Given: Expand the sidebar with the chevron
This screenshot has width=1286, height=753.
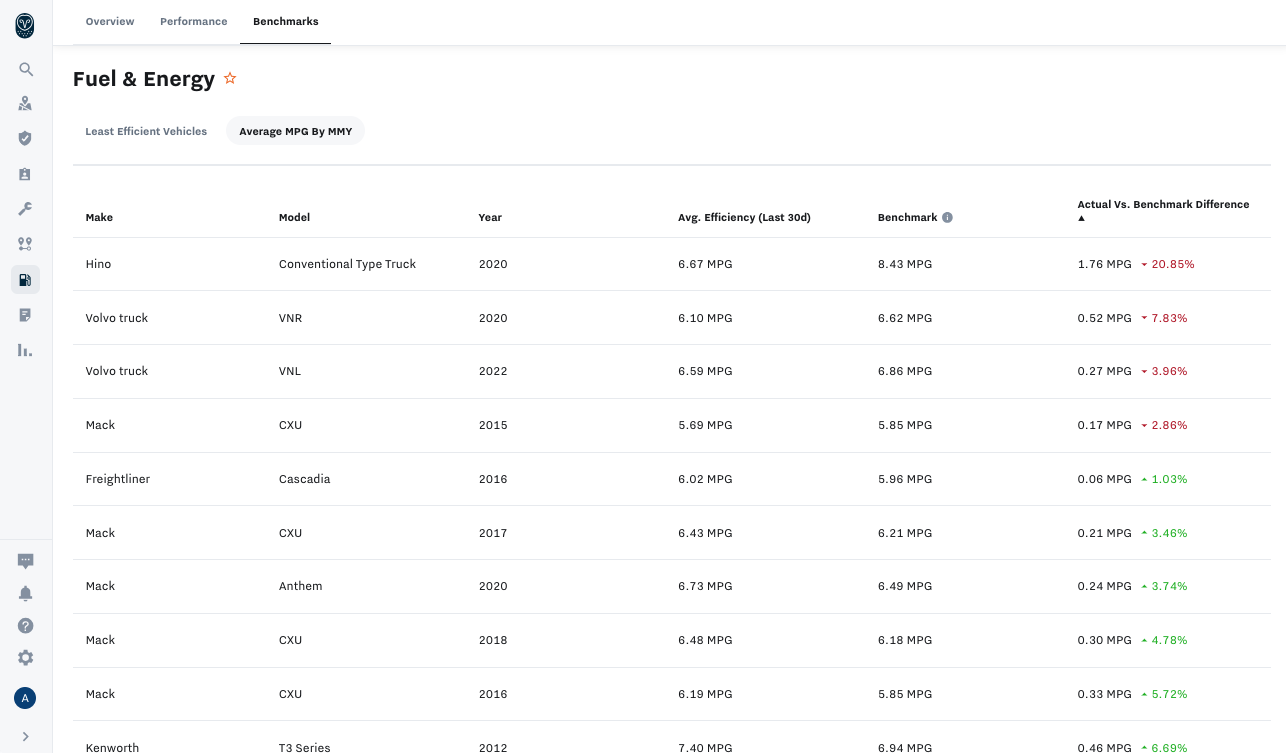Looking at the screenshot, I should pos(26,737).
